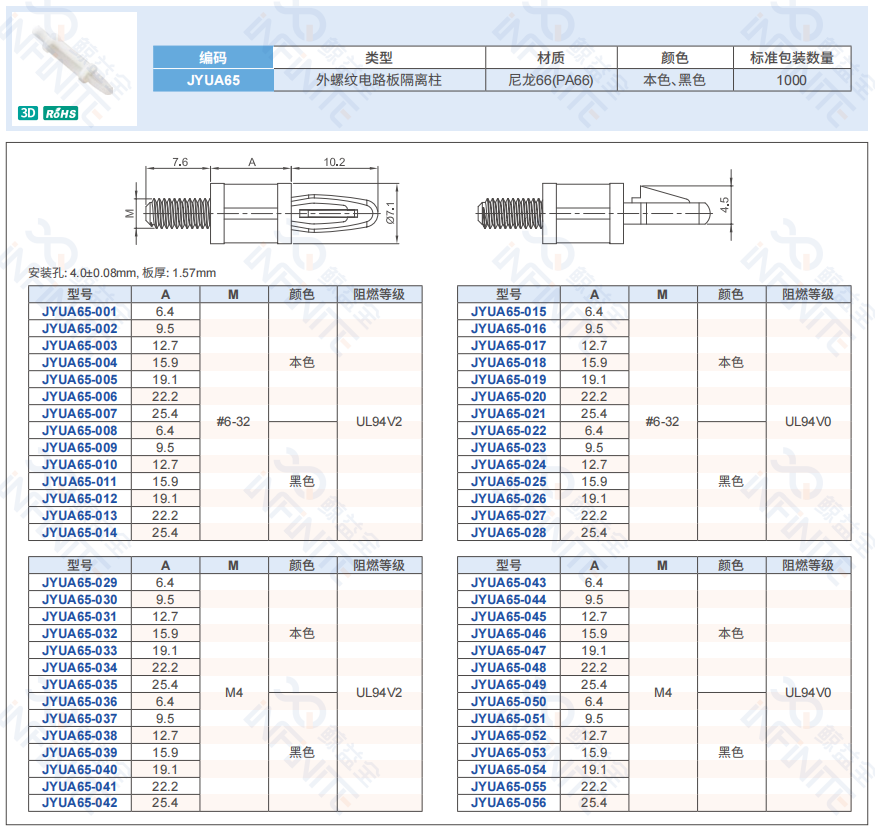
Task: Click the 尼龙66(PA66) material cell
Action: click(x=551, y=80)
